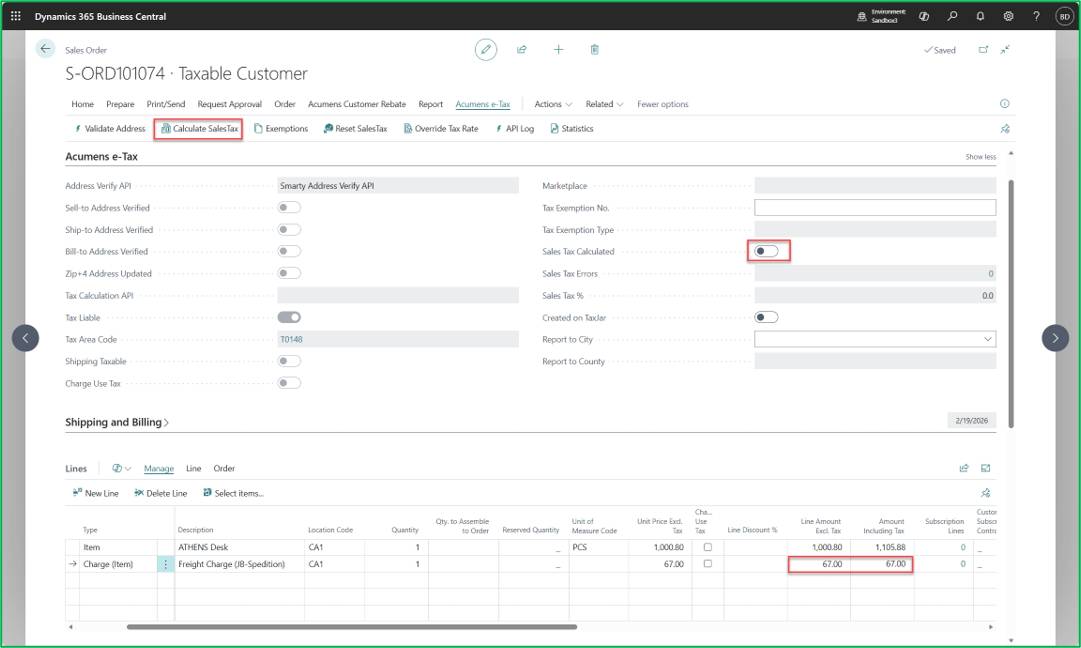Click Show less in Acumens e-Tax
1081x648 pixels.
coord(980,157)
